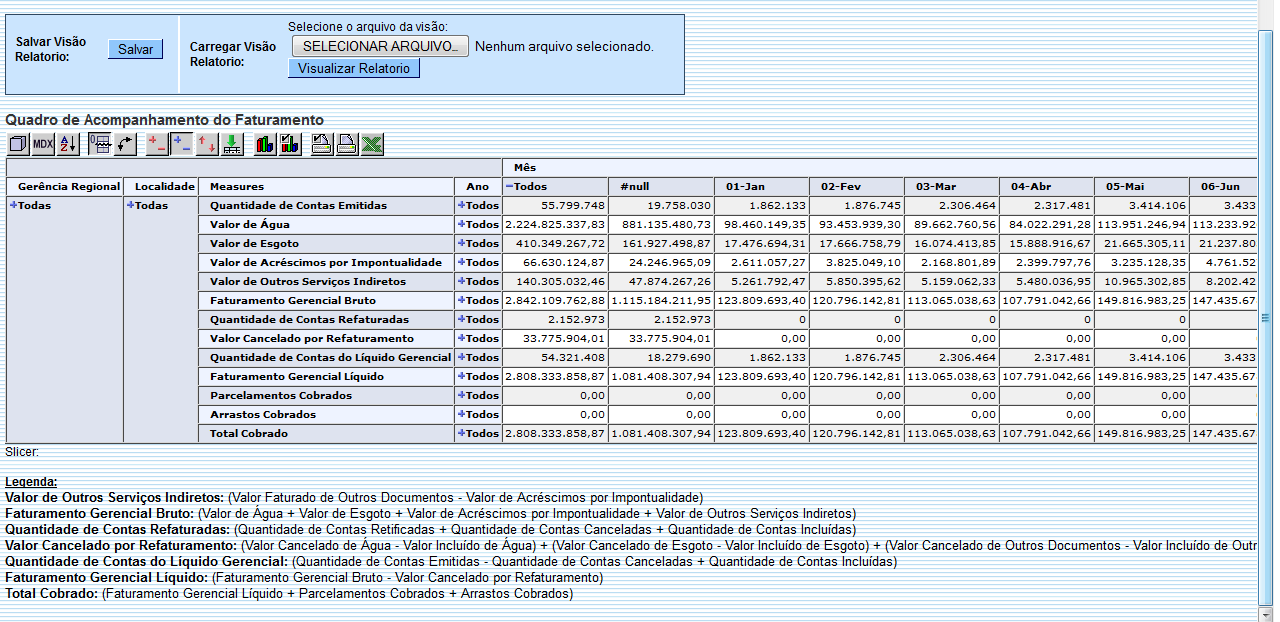
Task: Open the MDX query editor
Action: pyautogui.click(x=42, y=144)
